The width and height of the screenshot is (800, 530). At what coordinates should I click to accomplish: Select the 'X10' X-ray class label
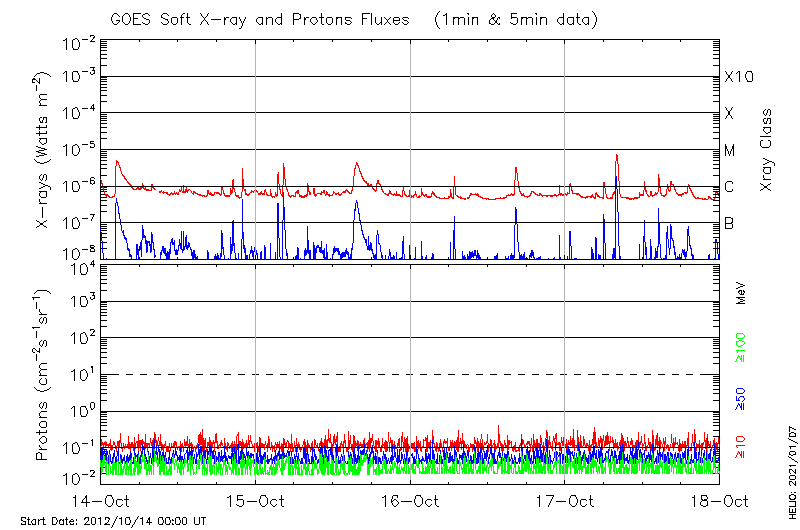coord(738,77)
